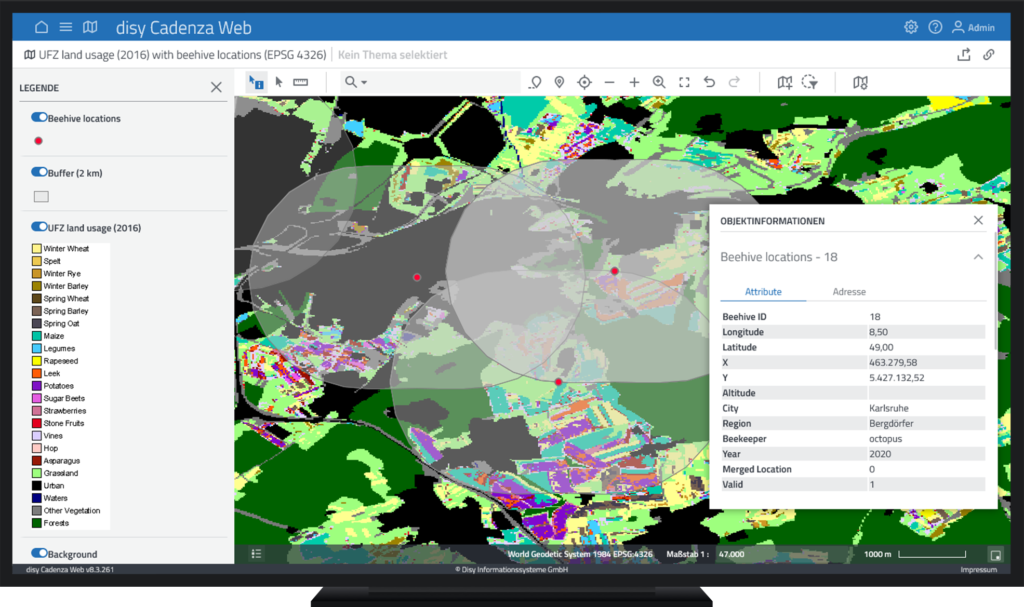Open the Impressum link
1024x607 pixels.
tap(978, 570)
